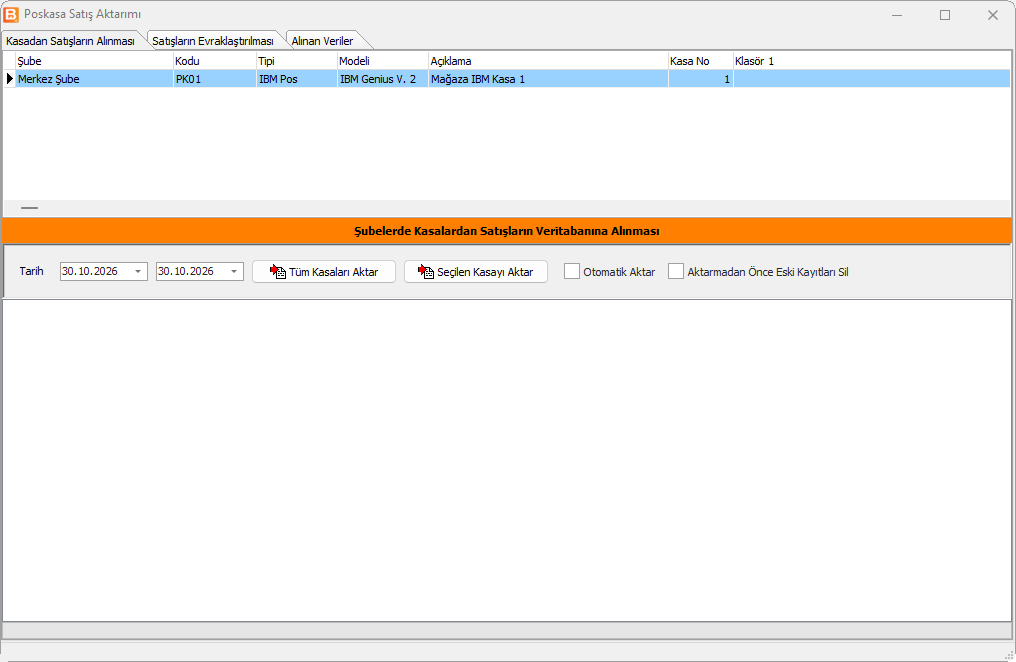This screenshot has height=662, width=1016.
Task: Select the Merkez Şube cell
Action: (x=95, y=79)
